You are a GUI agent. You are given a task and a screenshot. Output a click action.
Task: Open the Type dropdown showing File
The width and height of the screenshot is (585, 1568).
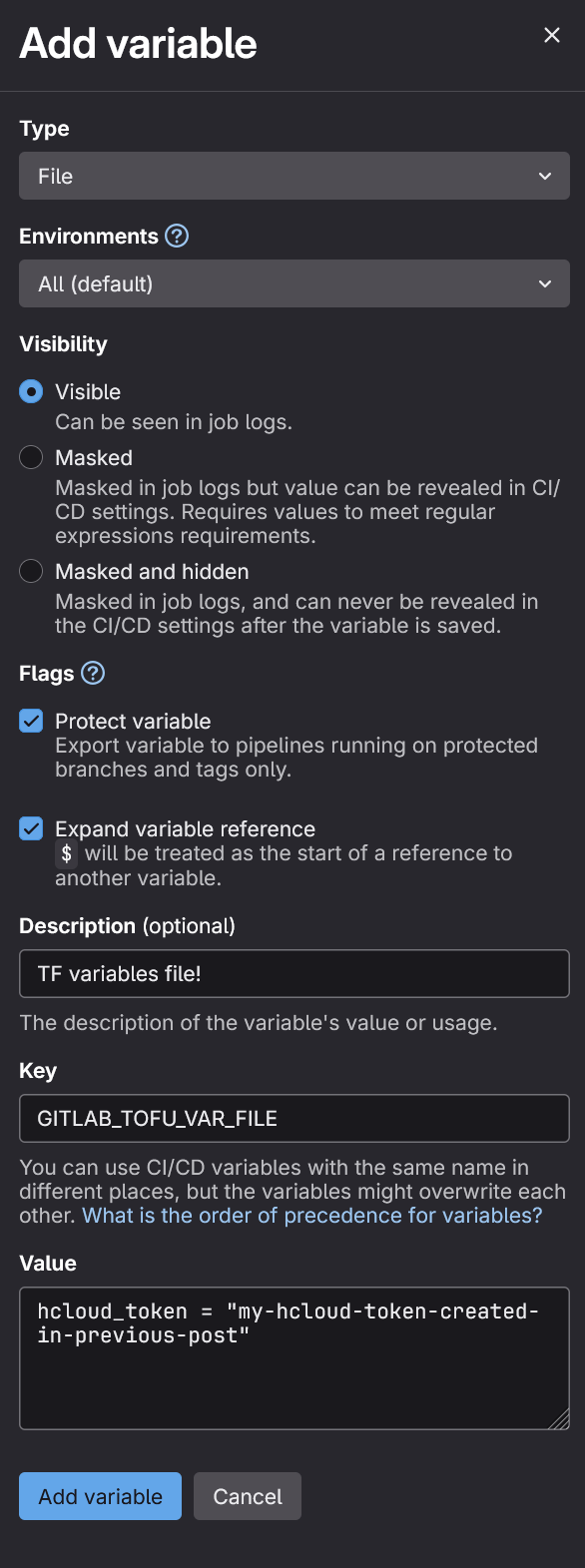[293, 176]
